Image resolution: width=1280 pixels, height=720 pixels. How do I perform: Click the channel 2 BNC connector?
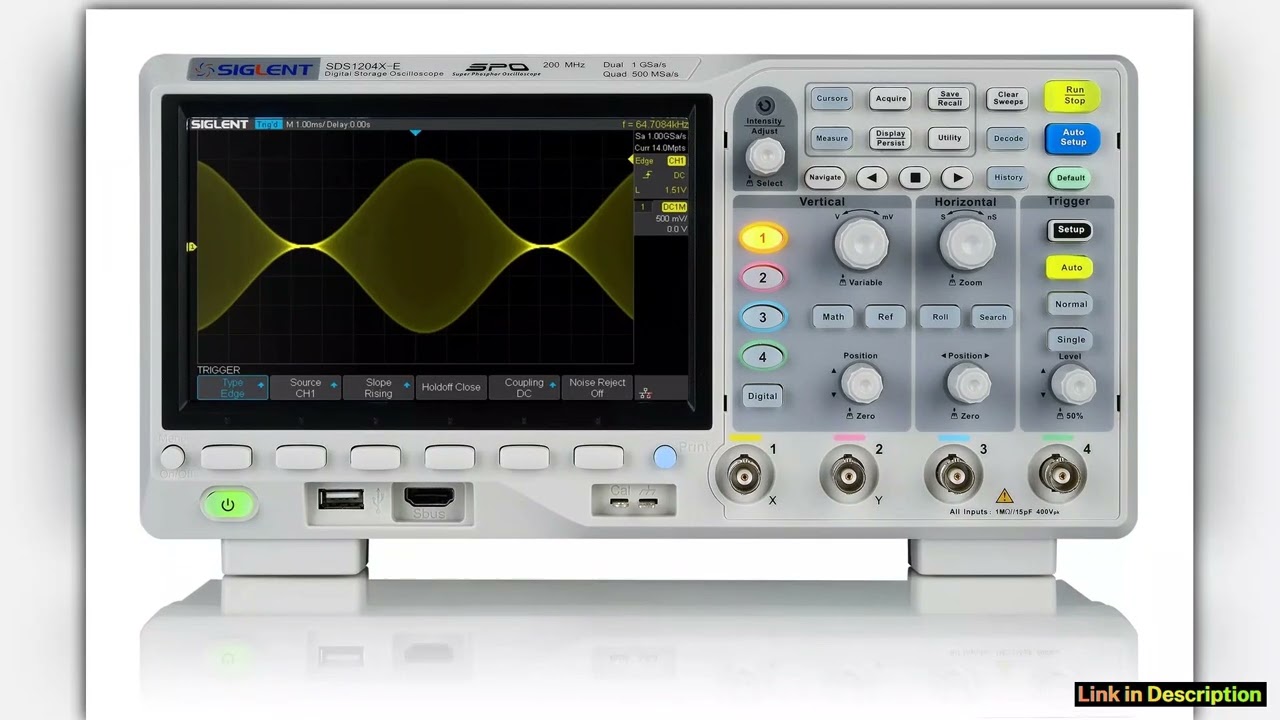848,476
